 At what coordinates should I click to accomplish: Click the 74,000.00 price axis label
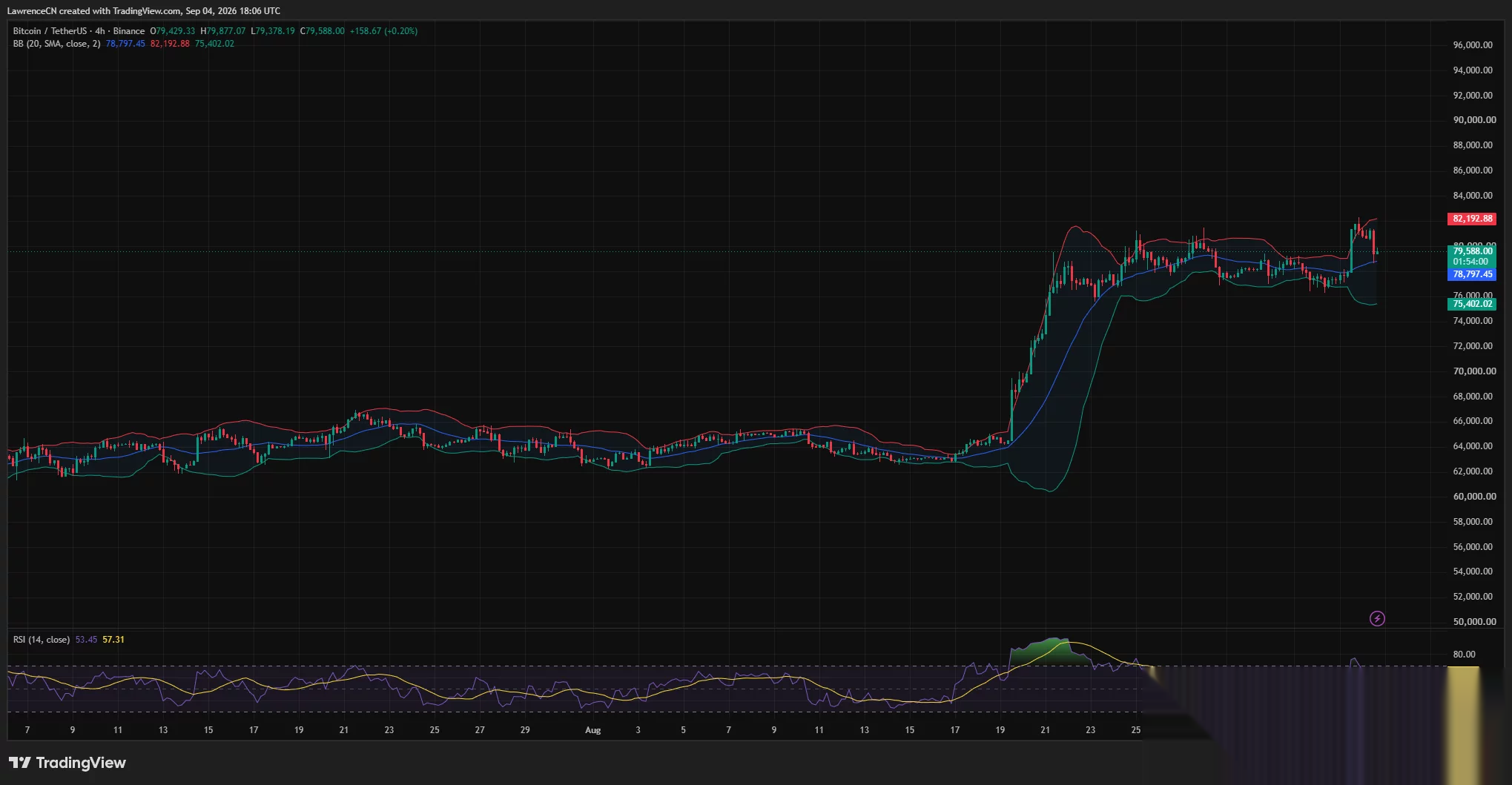[x=1473, y=321]
